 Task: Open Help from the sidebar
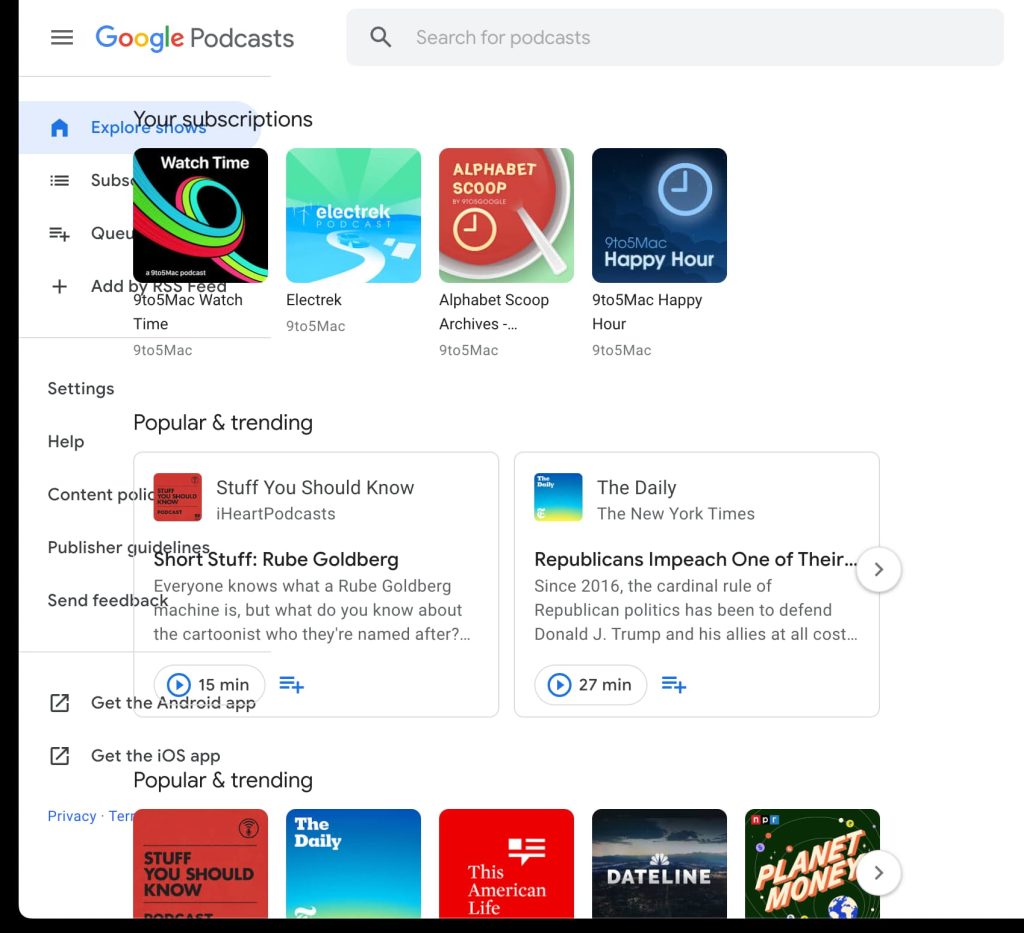click(x=66, y=442)
